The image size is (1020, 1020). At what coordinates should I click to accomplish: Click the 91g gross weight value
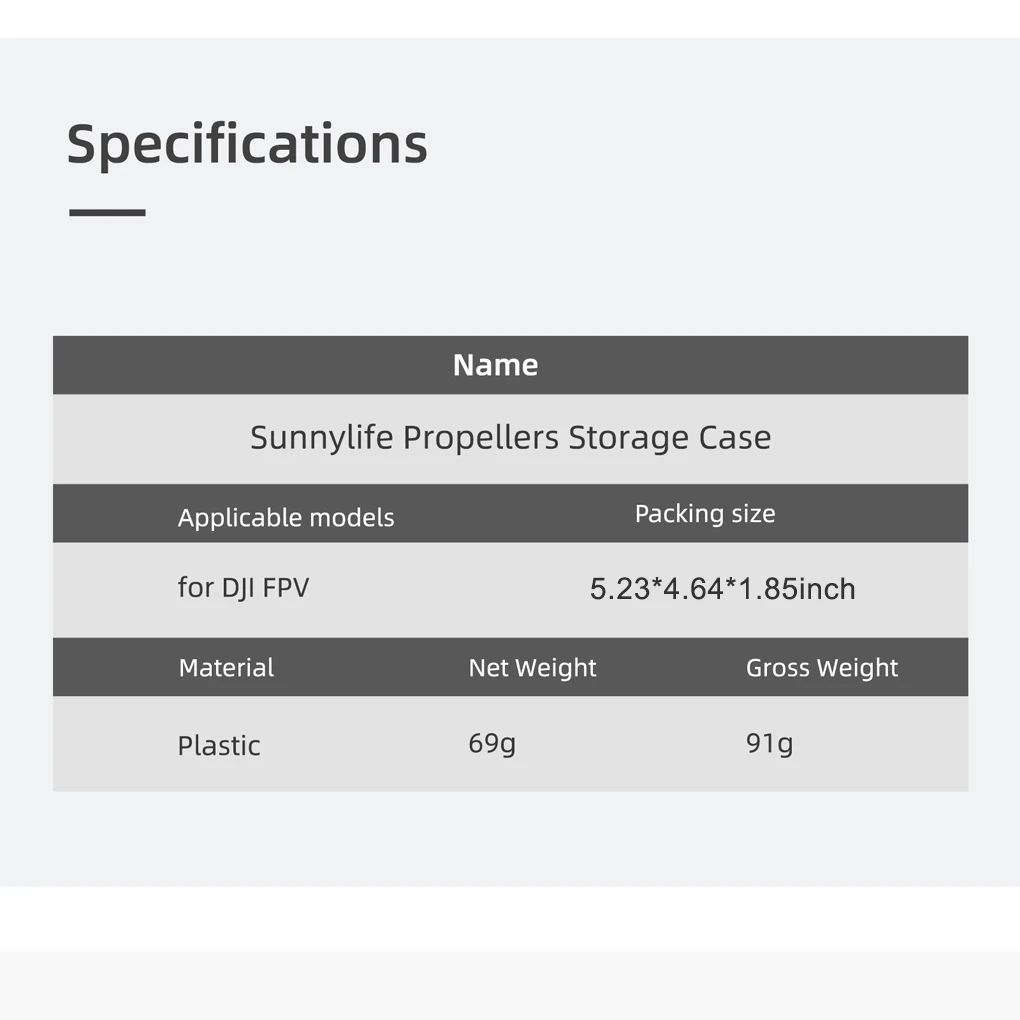tap(769, 743)
